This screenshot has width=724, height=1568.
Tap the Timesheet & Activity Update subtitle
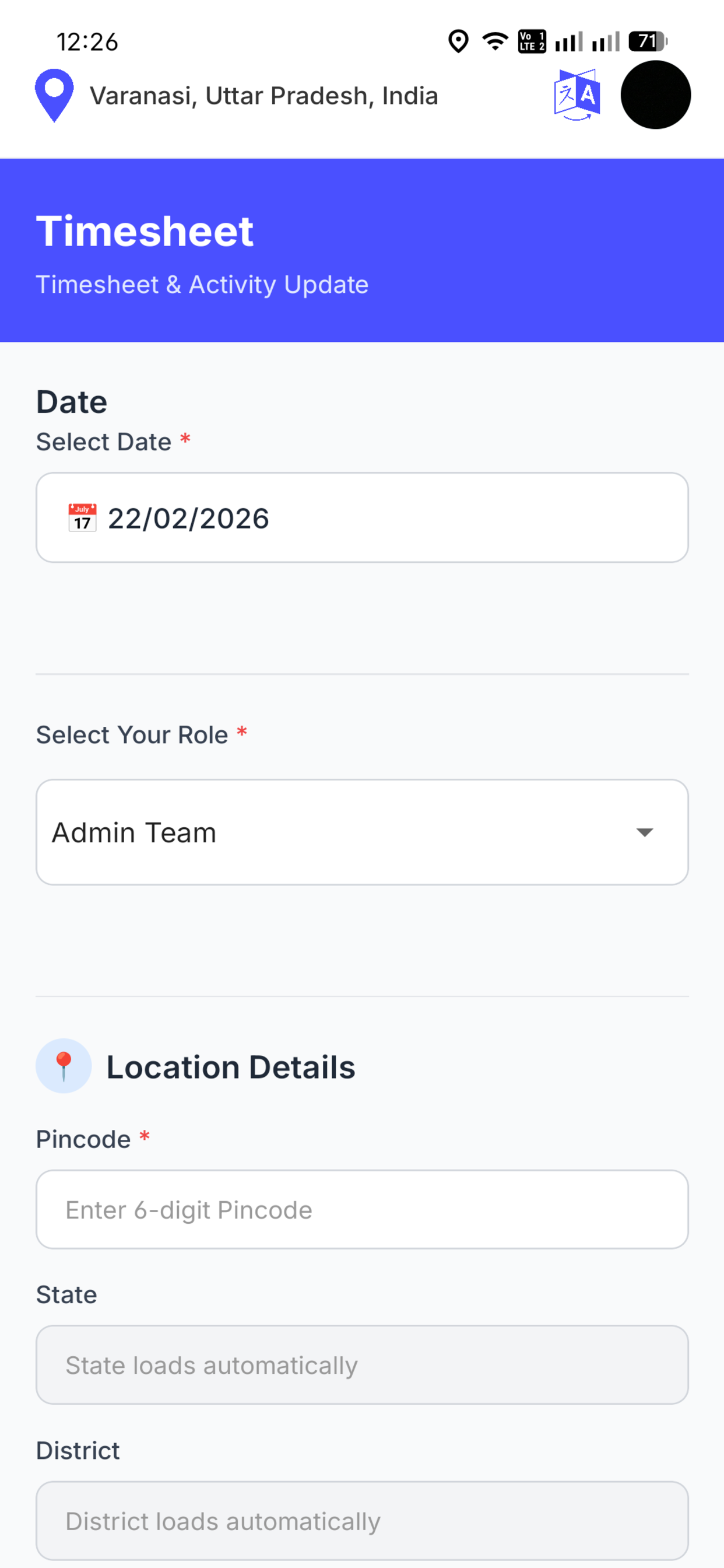(x=202, y=285)
